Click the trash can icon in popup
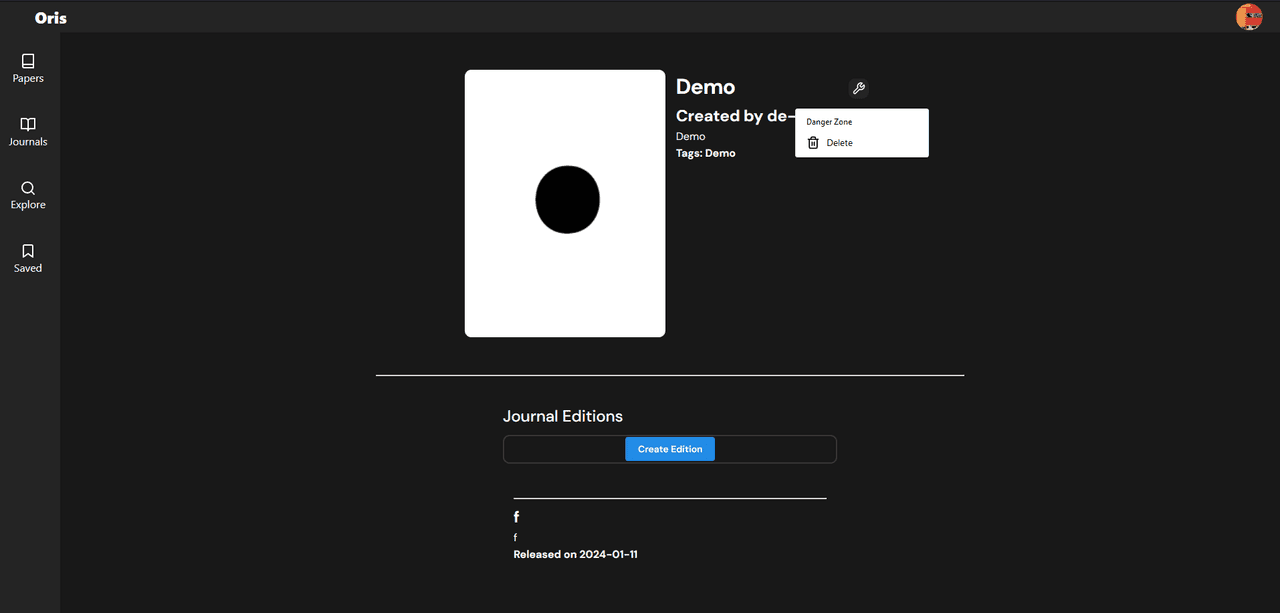The width and height of the screenshot is (1280, 613). pyautogui.click(x=813, y=143)
